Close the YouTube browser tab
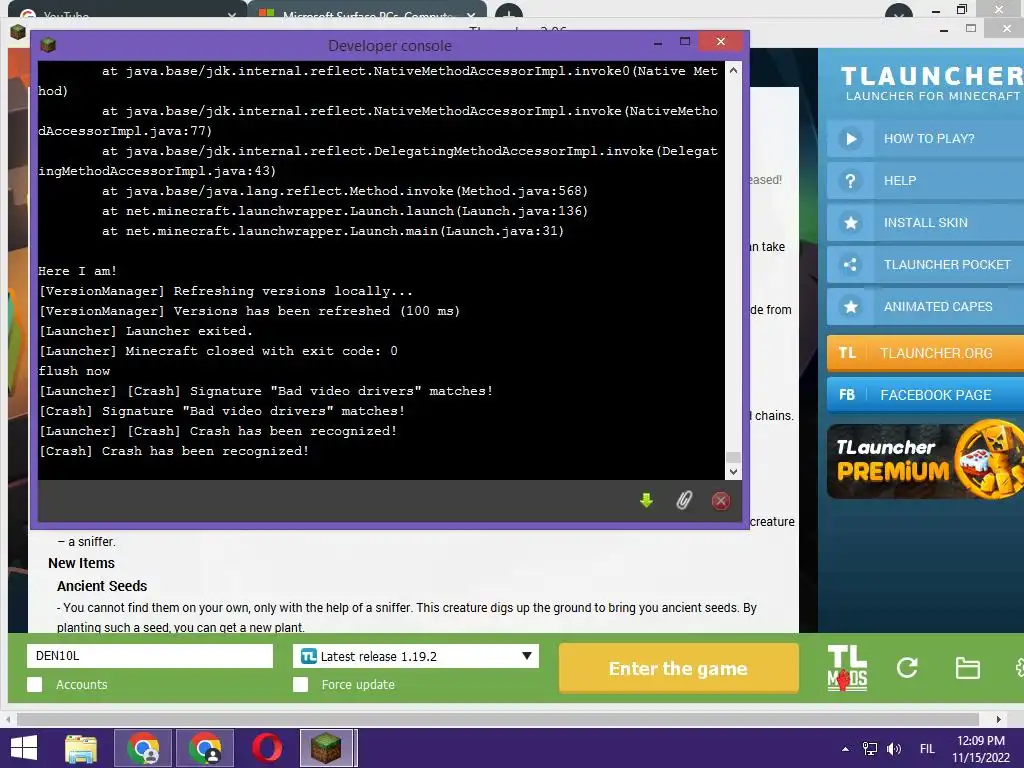The image size is (1024, 768). click(x=232, y=14)
